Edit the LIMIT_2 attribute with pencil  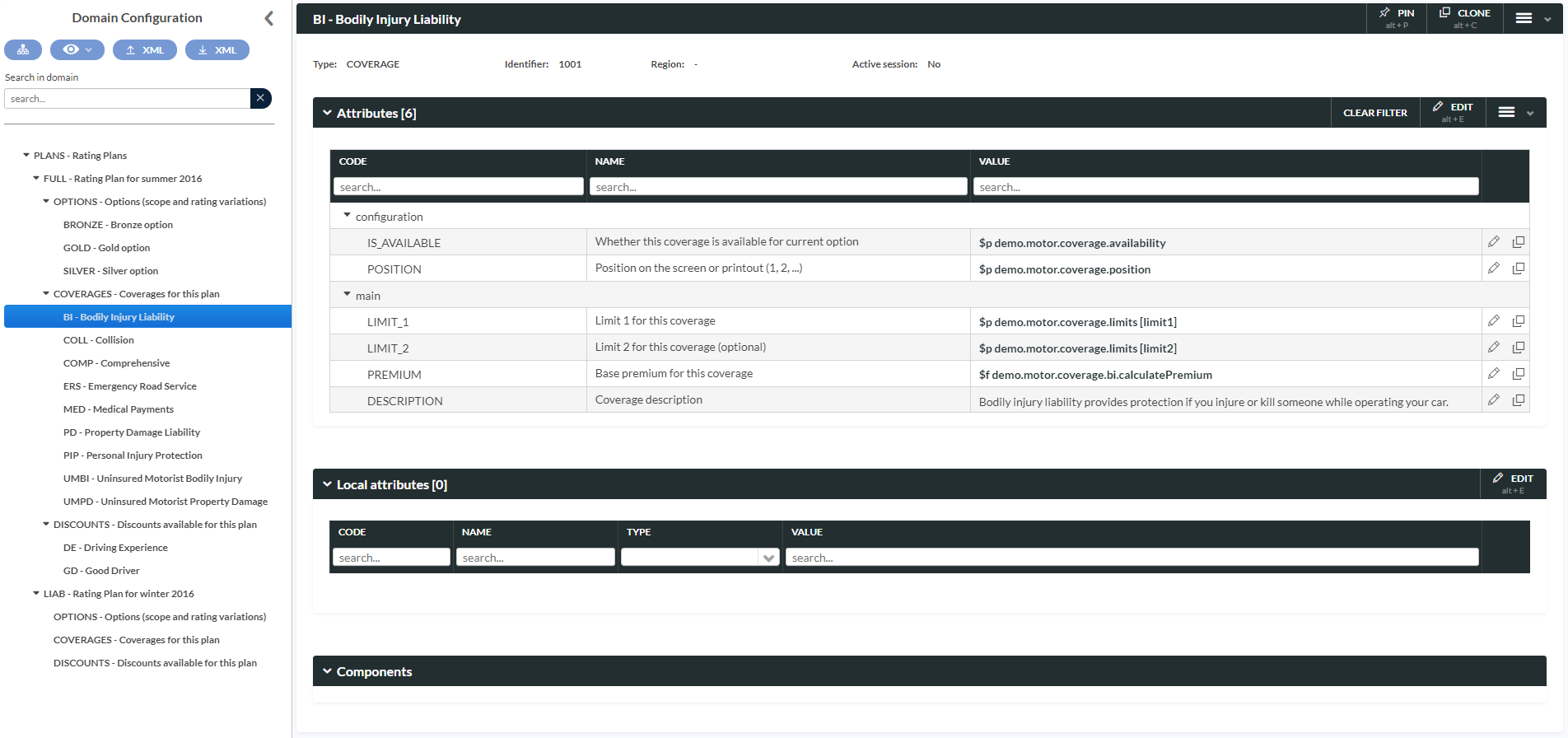coord(1494,348)
